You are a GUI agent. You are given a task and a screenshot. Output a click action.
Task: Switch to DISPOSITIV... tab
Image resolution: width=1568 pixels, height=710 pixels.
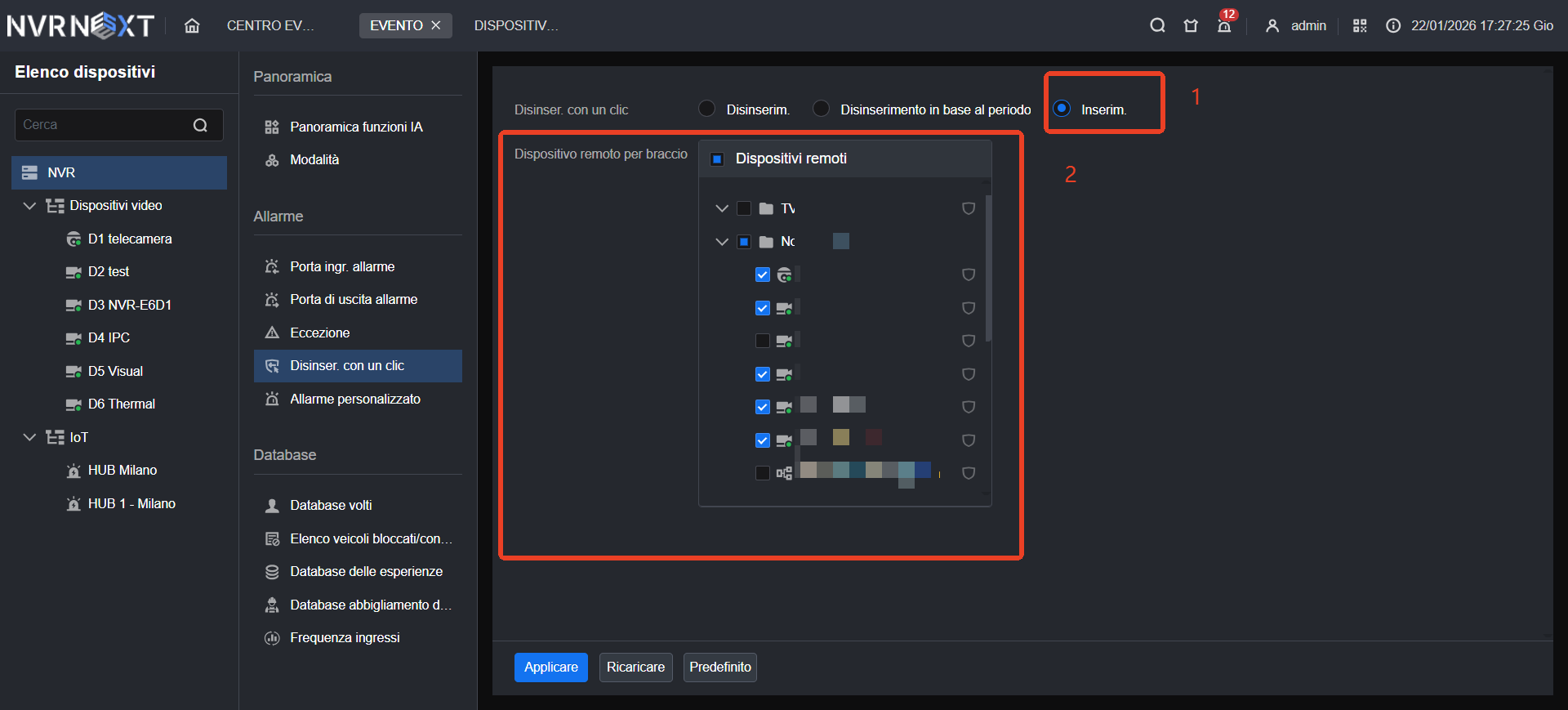516,25
